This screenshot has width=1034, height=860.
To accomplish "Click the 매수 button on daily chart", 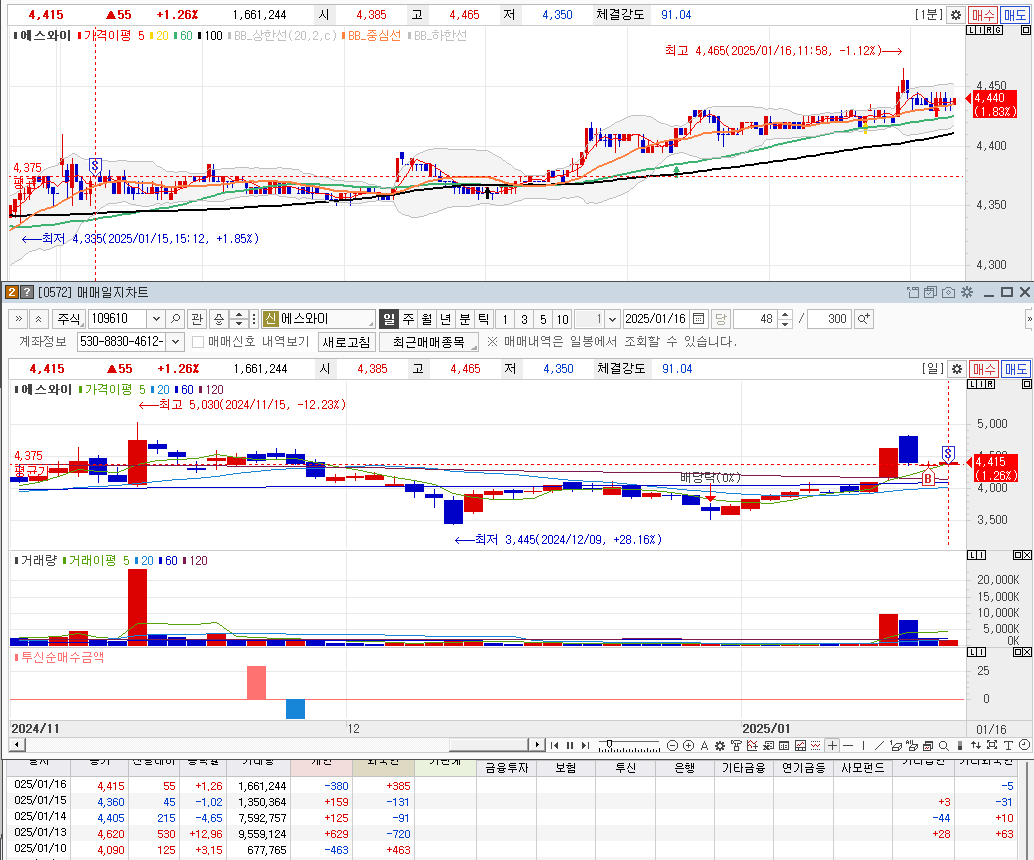I will [984, 369].
